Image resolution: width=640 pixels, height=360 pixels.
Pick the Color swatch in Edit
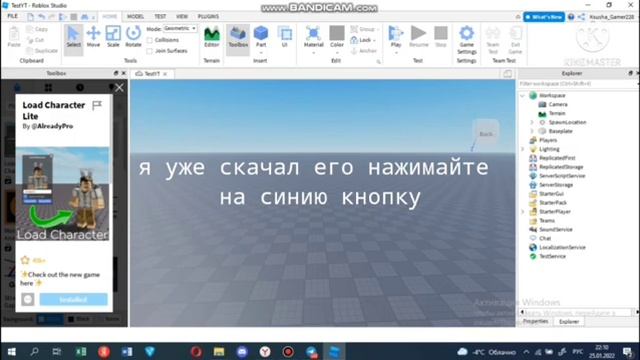tap(337, 33)
